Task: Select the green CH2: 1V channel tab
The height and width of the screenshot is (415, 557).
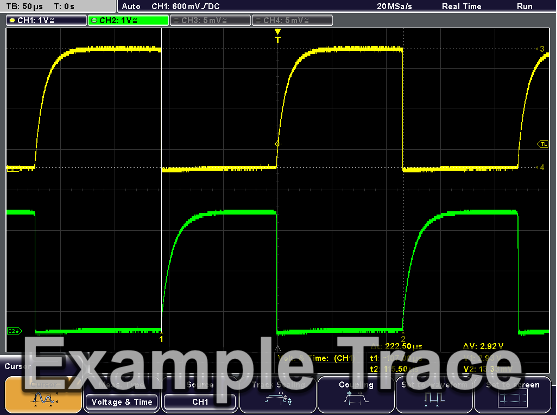Action: pyautogui.click(x=128, y=20)
